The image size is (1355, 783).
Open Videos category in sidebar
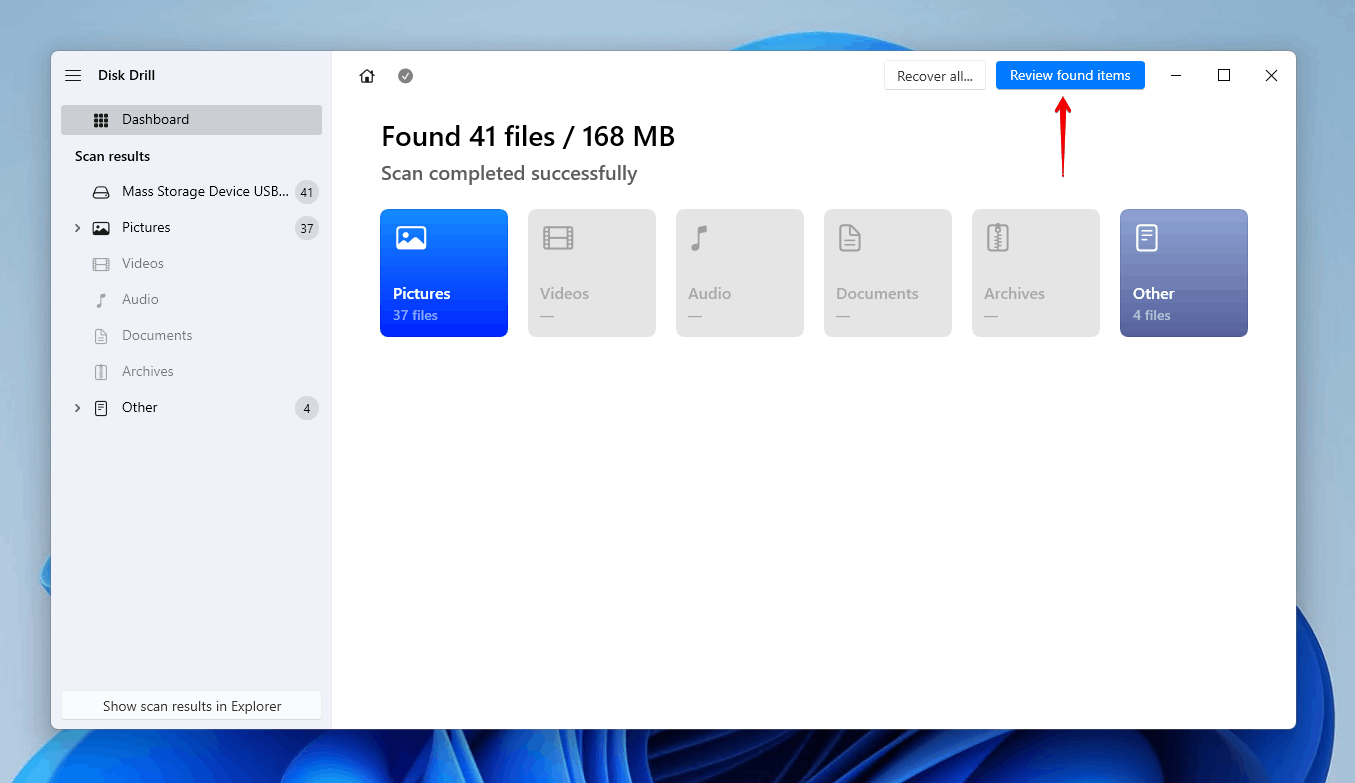(x=191, y=264)
